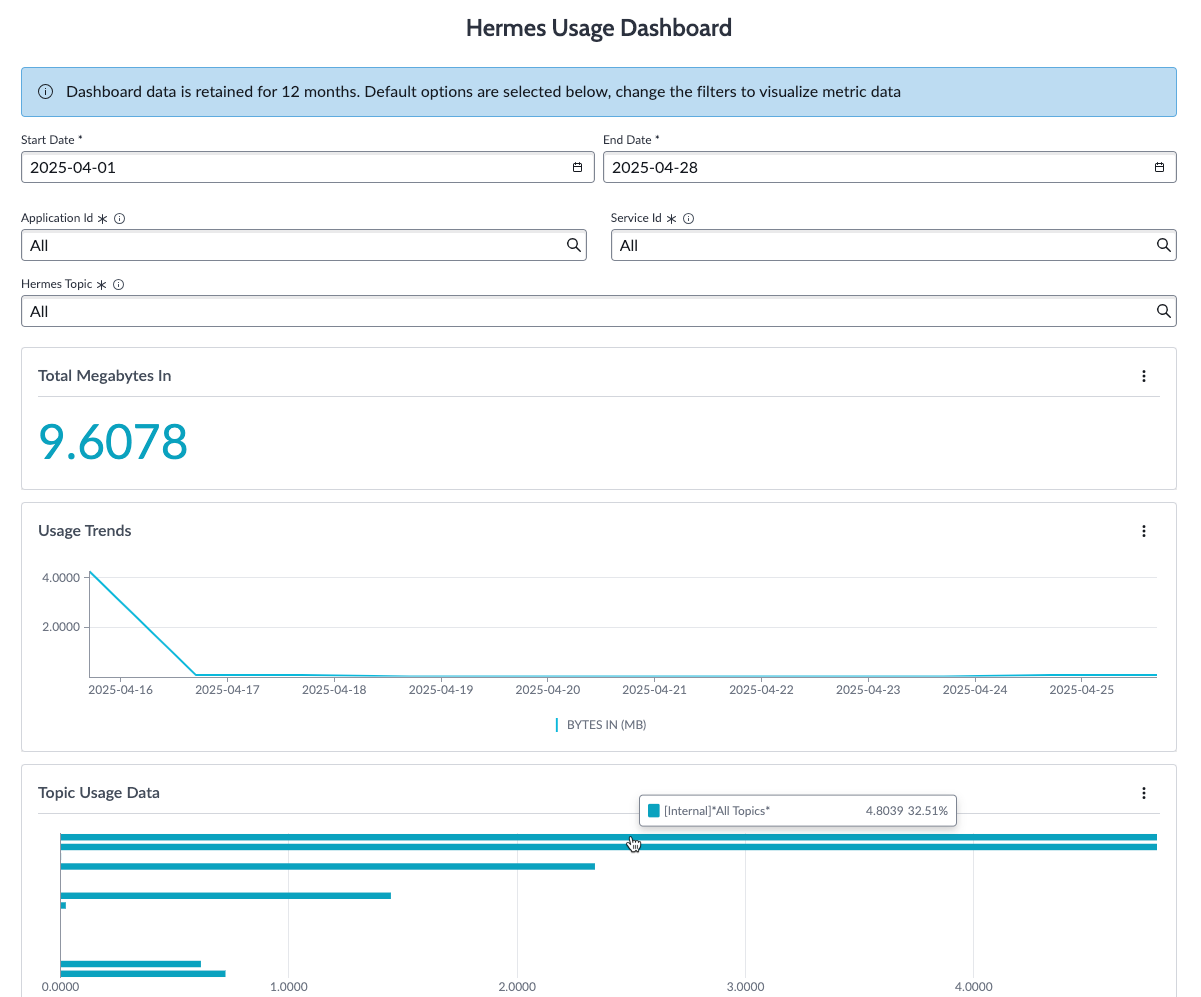The height and width of the screenshot is (997, 1201).
Task: Open the Application Id combo box
Action: [304, 245]
